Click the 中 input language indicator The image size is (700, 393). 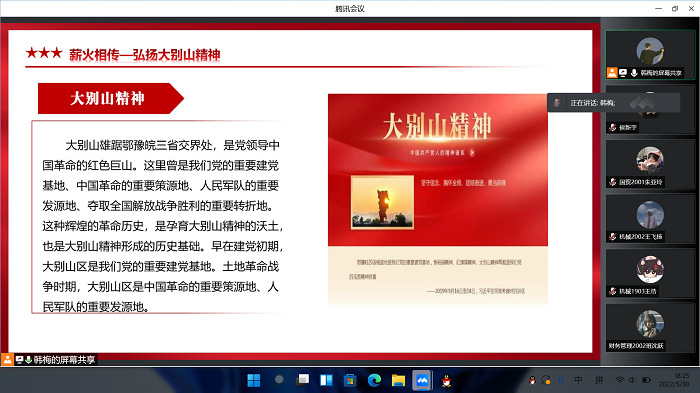click(x=578, y=380)
